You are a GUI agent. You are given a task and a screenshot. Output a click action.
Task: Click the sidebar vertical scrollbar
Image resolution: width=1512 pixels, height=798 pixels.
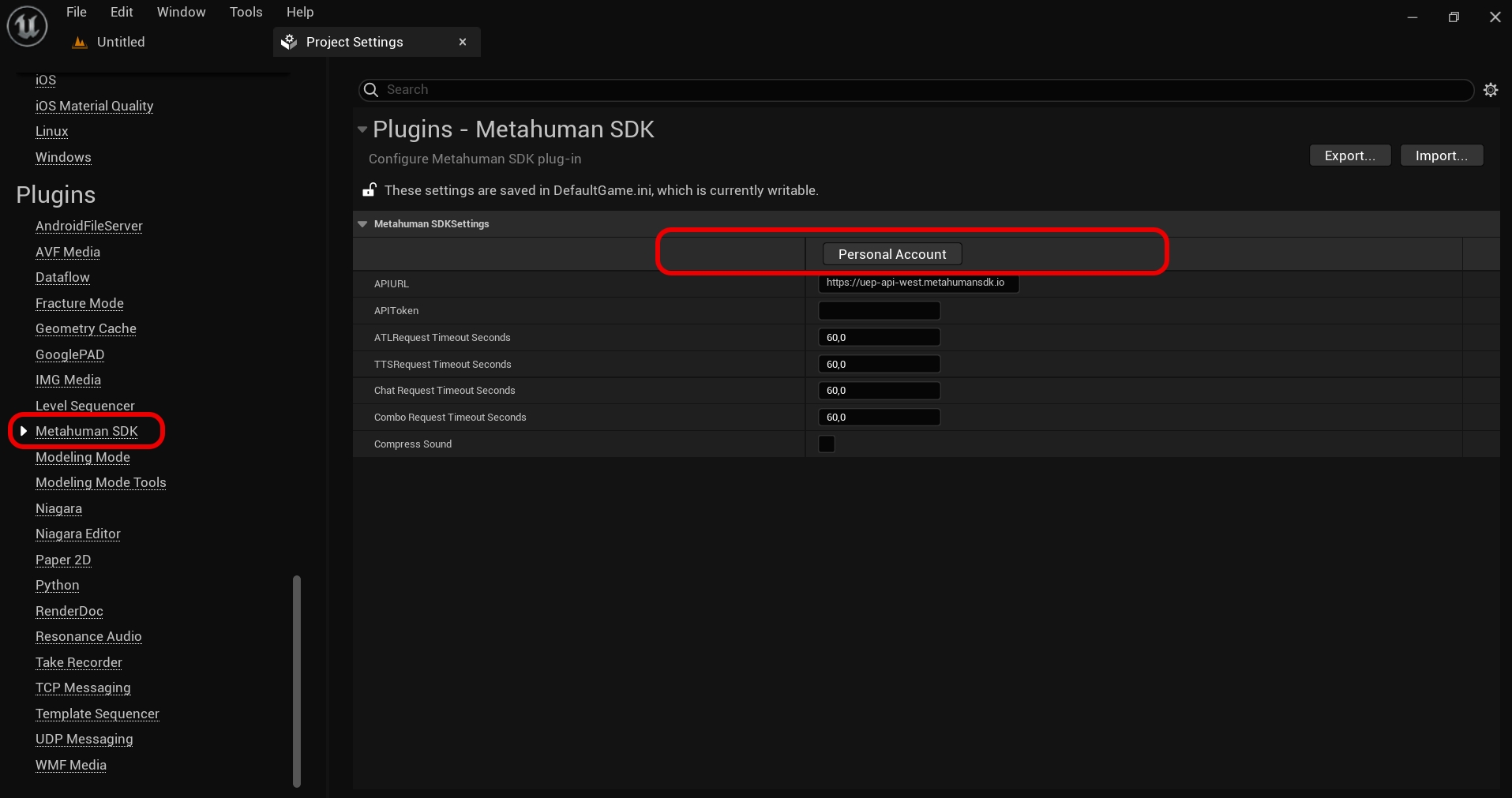click(x=297, y=680)
